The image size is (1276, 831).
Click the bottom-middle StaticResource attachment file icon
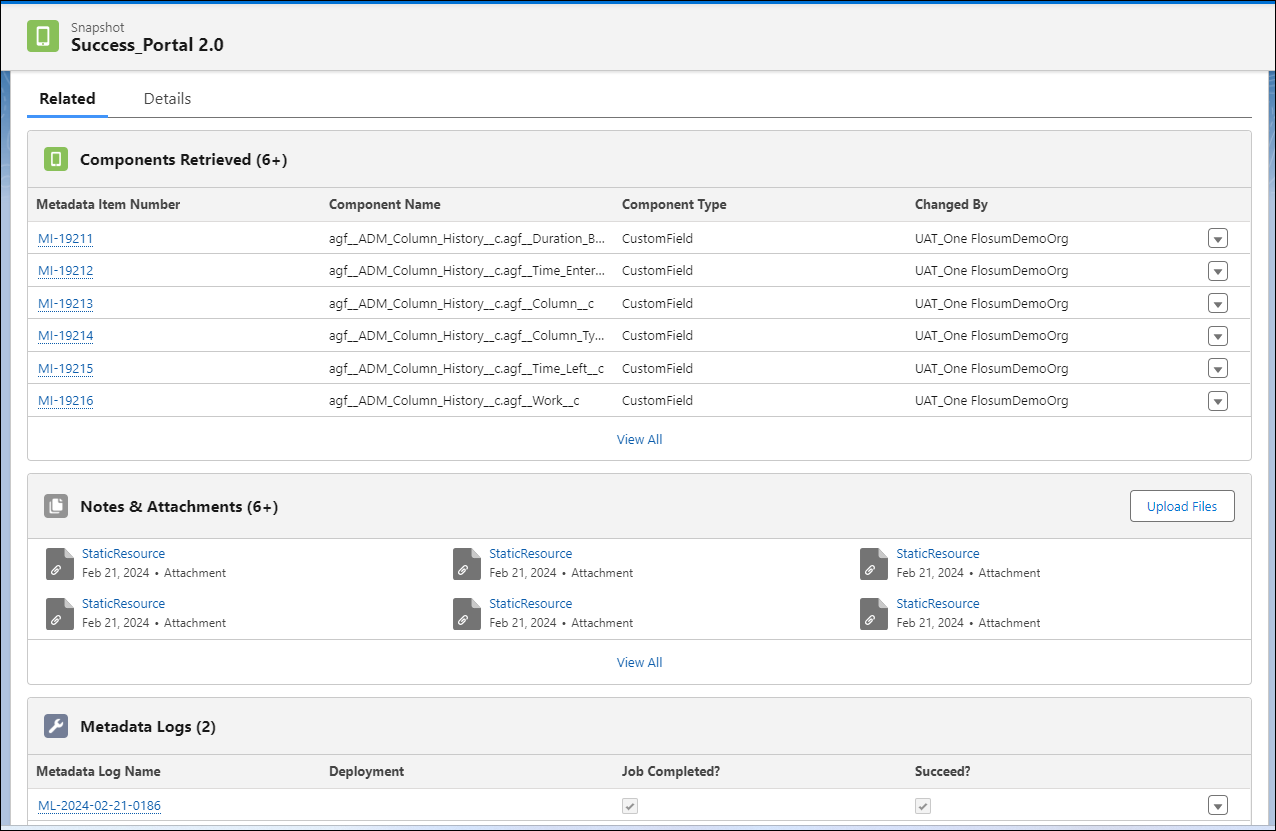[x=467, y=613]
